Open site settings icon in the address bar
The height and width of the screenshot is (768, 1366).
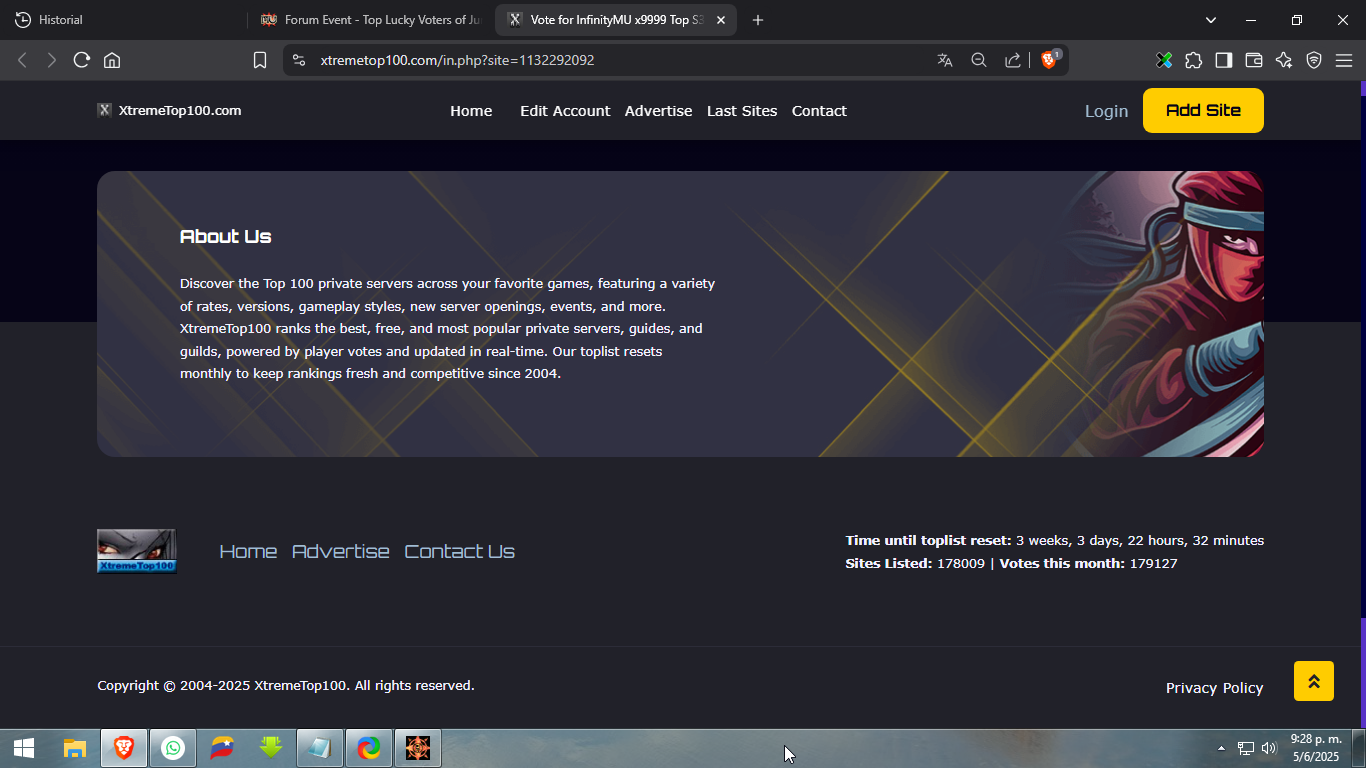(298, 60)
